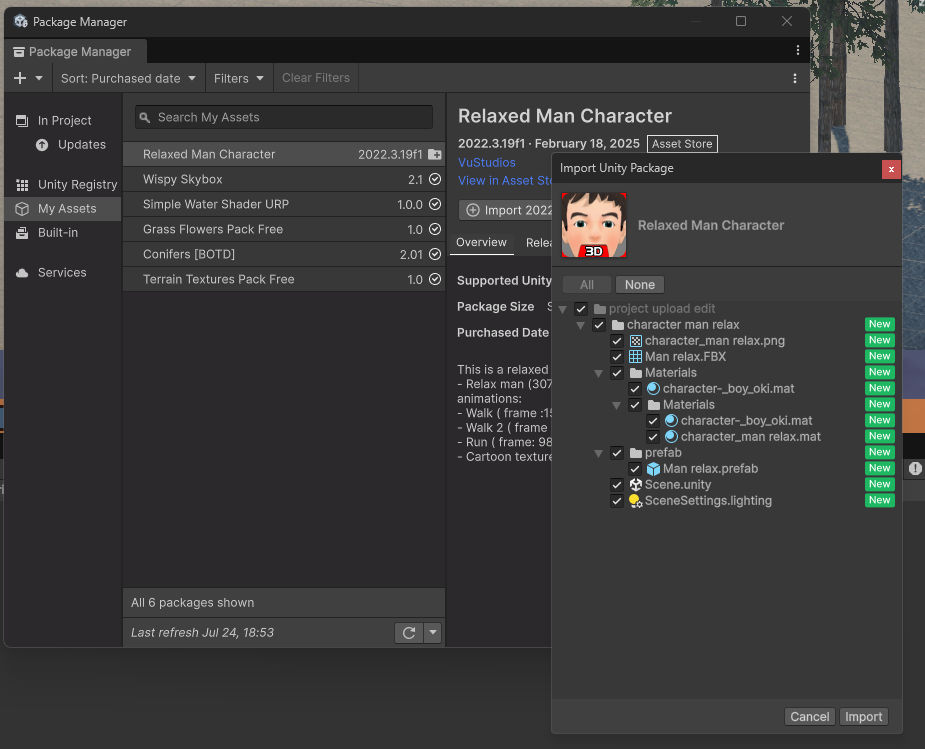Open the Filters dropdown

tap(239, 78)
